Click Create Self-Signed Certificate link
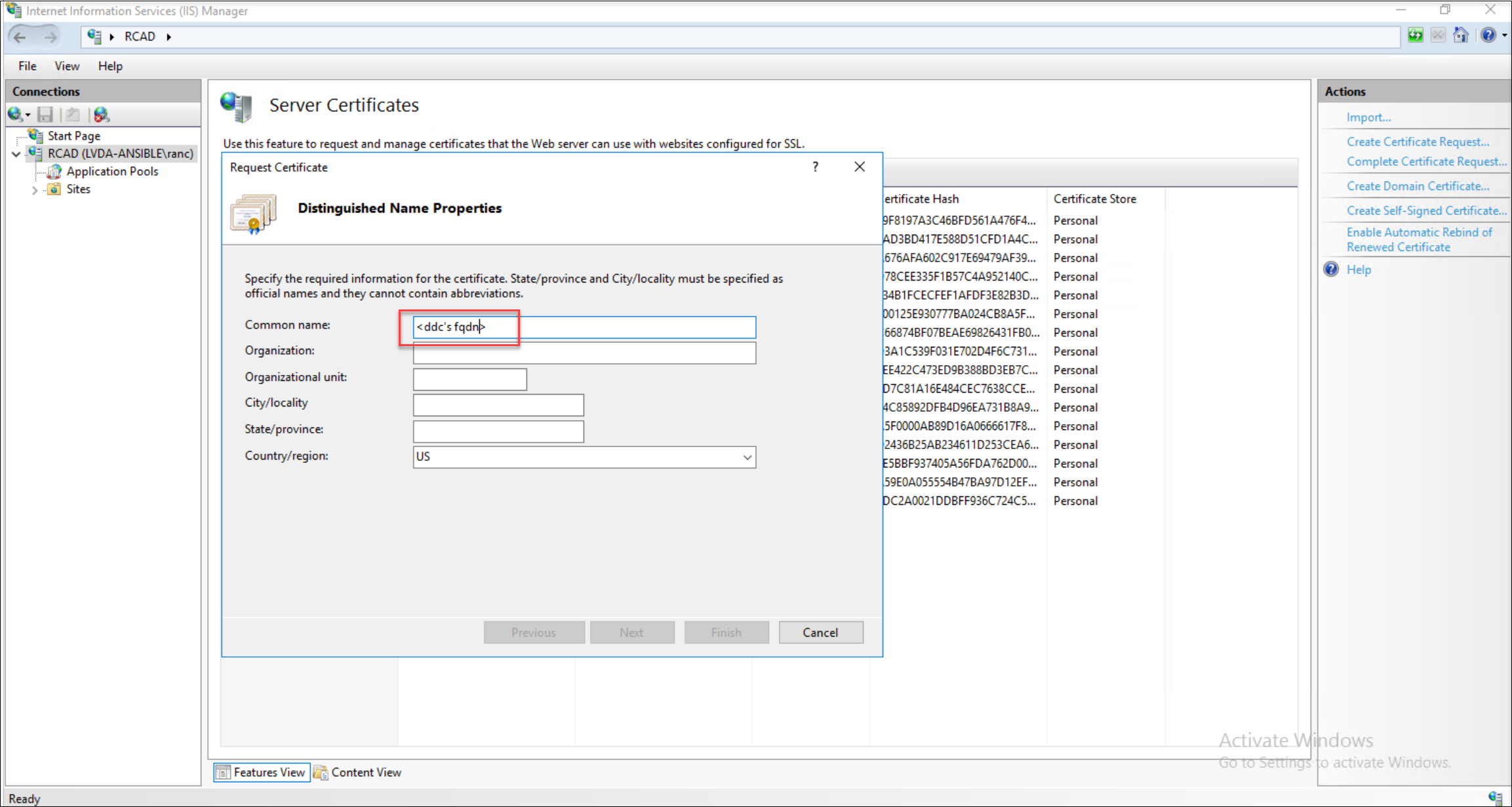This screenshot has height=807, width=1512. pos(1426,210)
